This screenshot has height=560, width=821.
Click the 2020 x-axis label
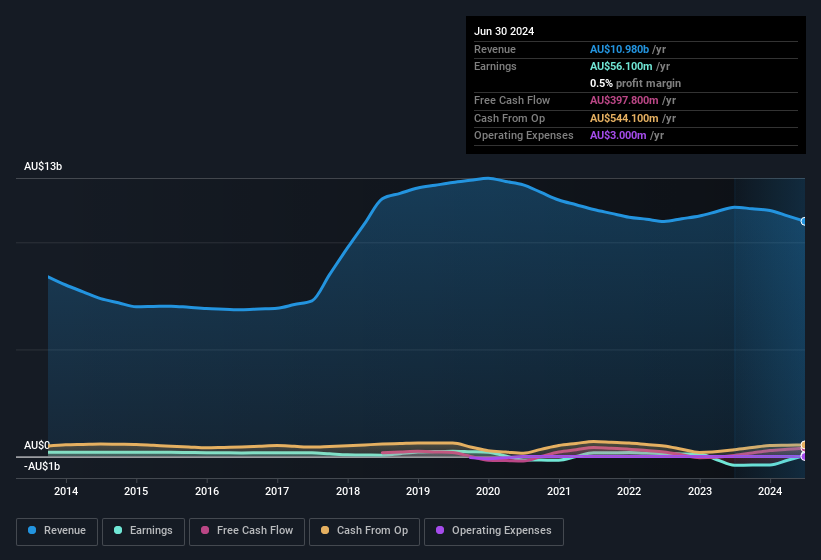(x=488, y=491)
